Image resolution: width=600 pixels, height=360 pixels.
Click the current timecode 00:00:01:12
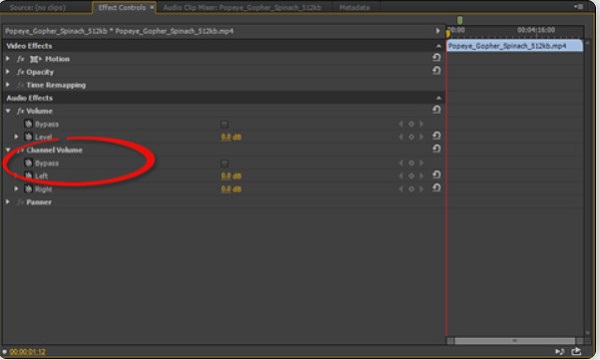[28, 352]
